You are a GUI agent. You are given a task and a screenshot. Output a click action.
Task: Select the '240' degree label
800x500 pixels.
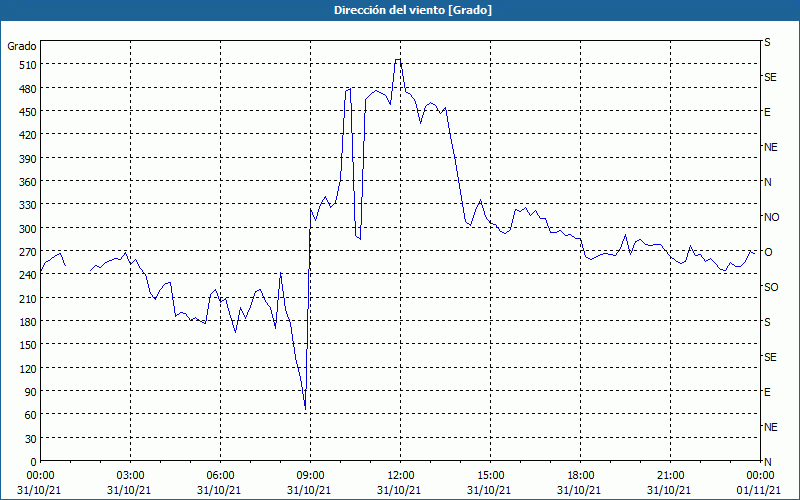point(29,276)
